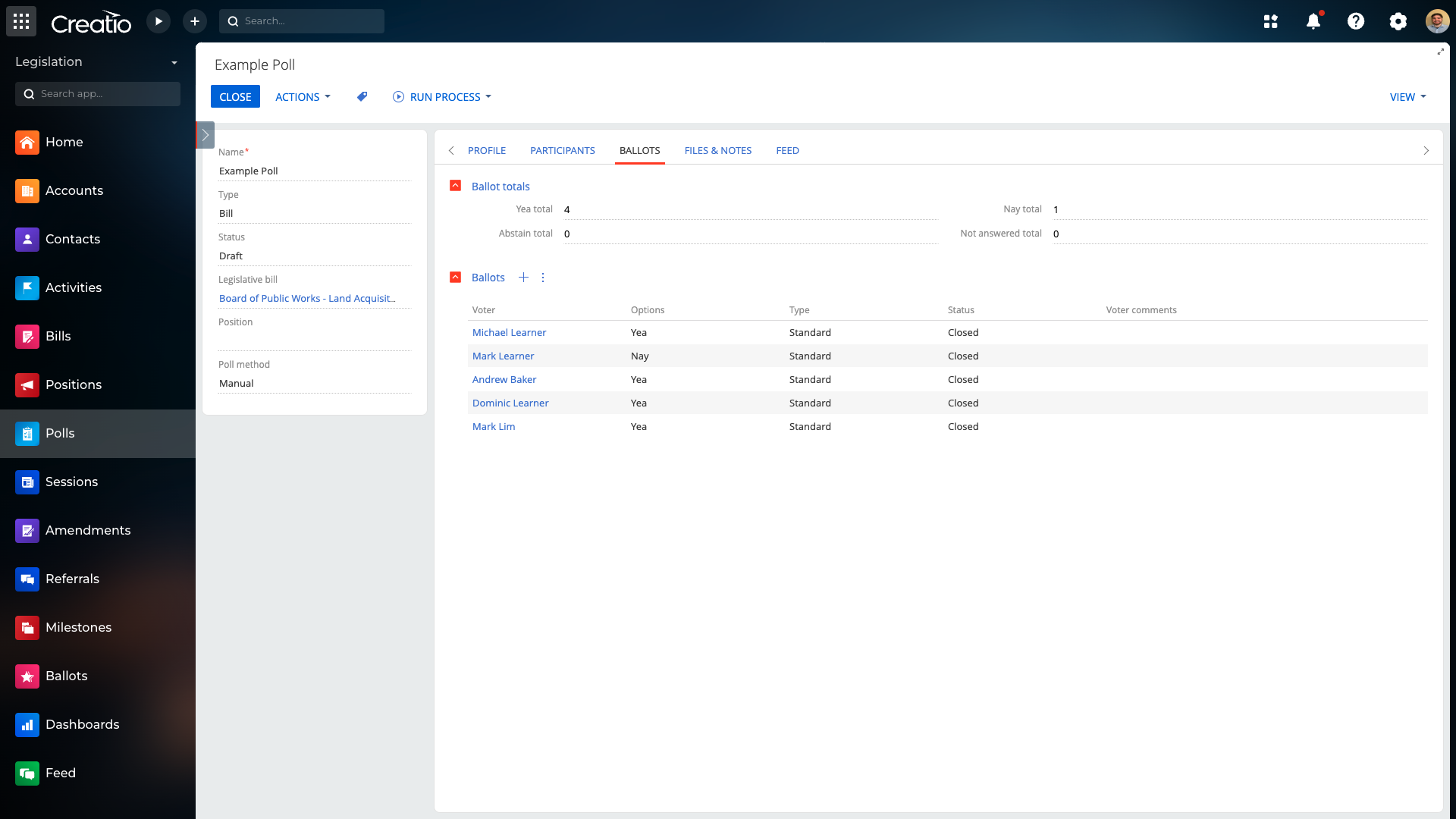1456x819 pixels.
Task: Collapse the Ballot totals section
Action: point(456,186)
